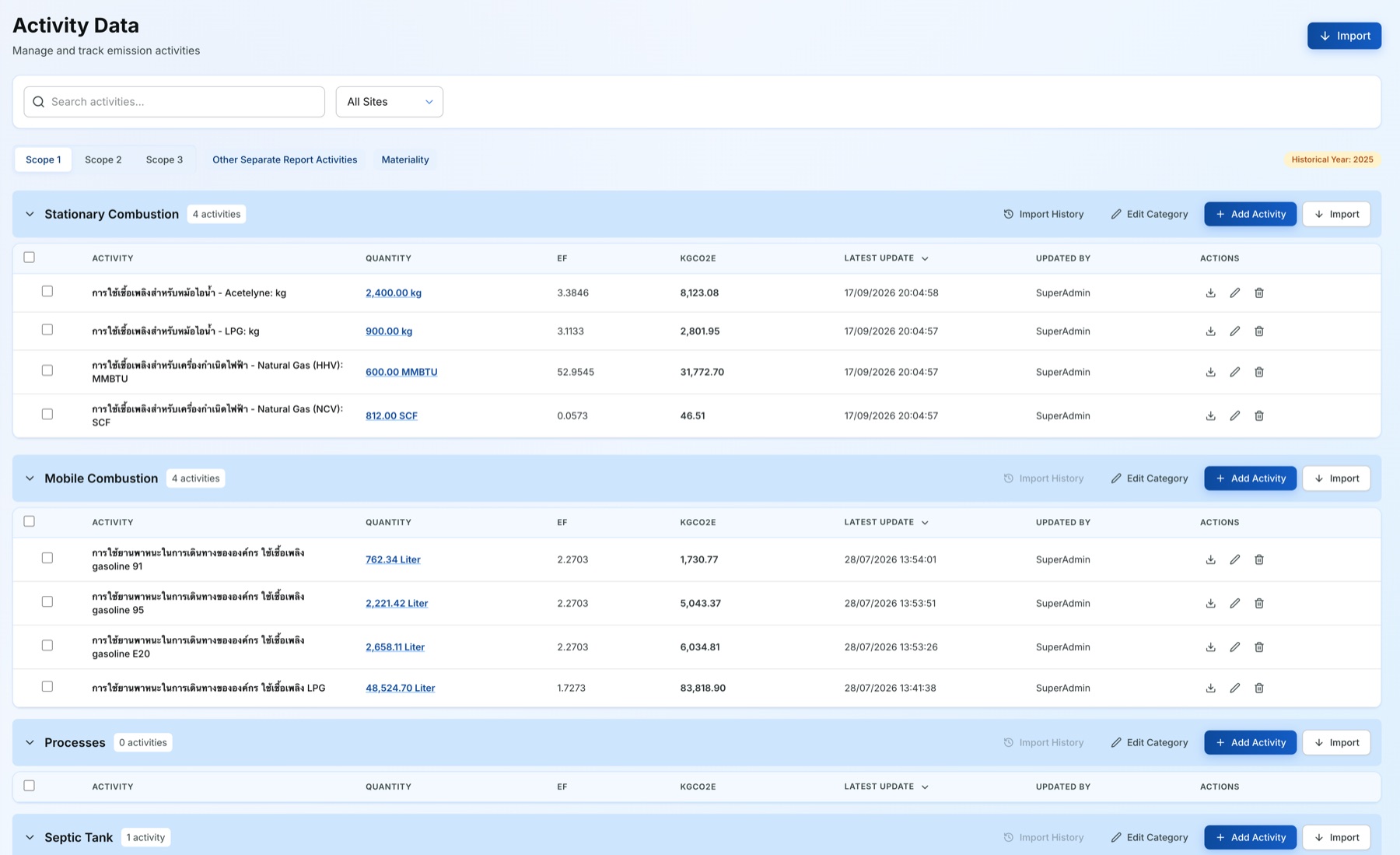1400x855 pixels.
Task: Open Stationary Combustion Import History
Action: [1044, 214]
